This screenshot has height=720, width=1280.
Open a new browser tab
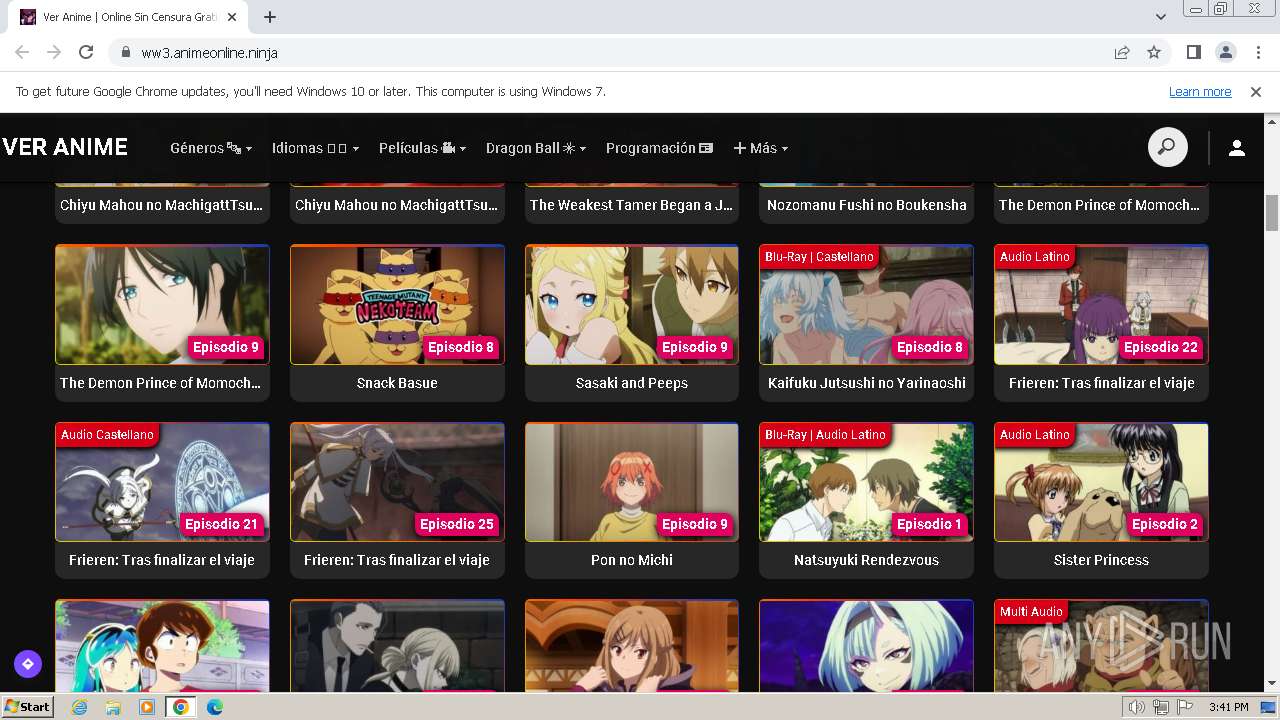point(270,17)
